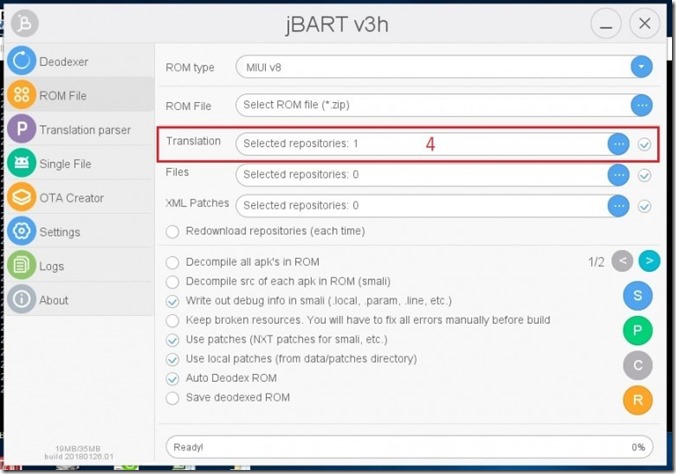
Task: Click the green P action button
Action: point(638,330)
